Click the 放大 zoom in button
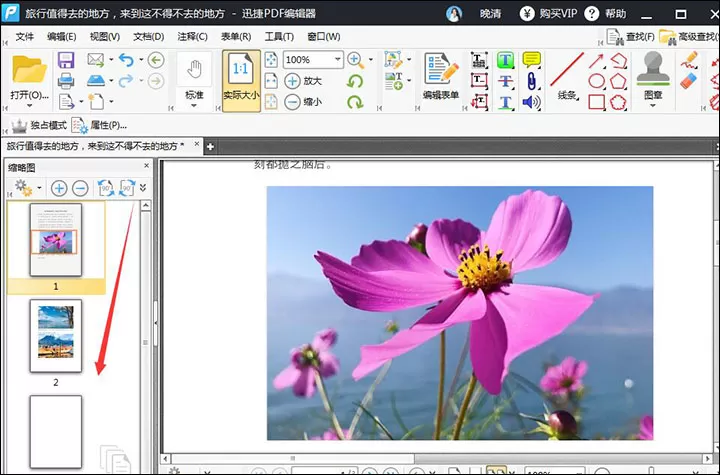The image size is (720, 475). pyautogui.click(x=303, y=81)
